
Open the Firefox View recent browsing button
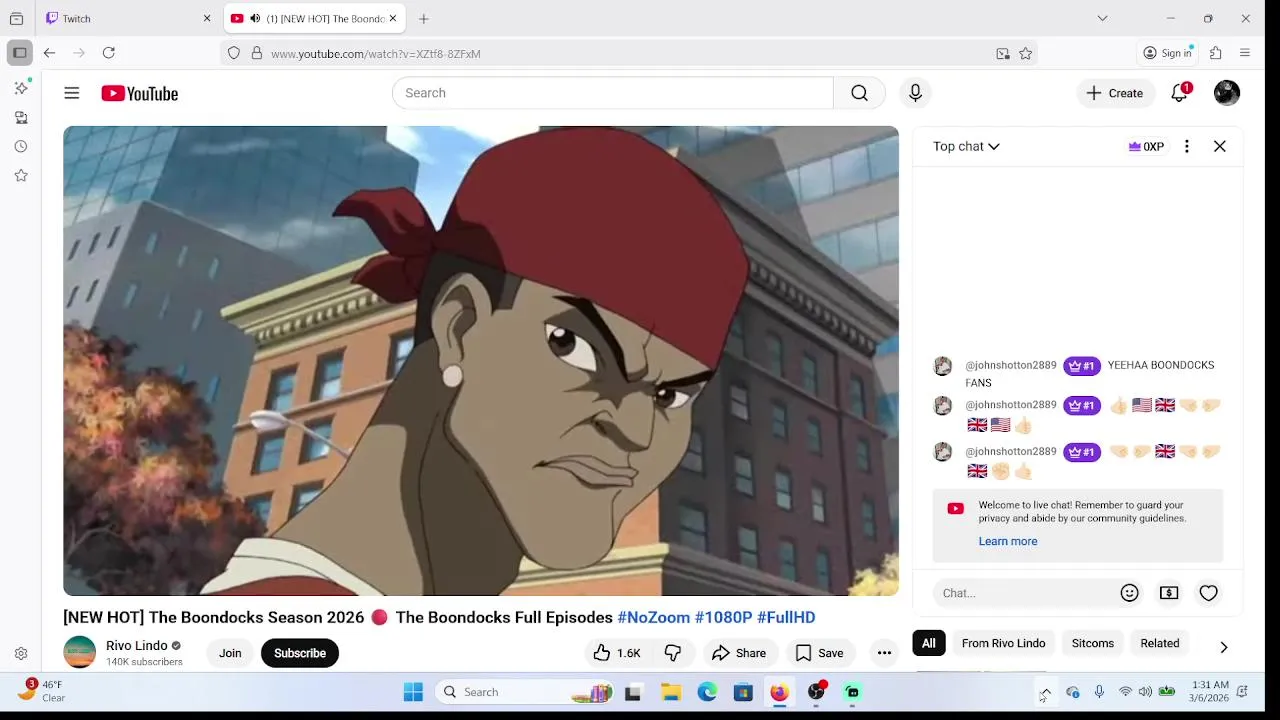click(16, 18)
